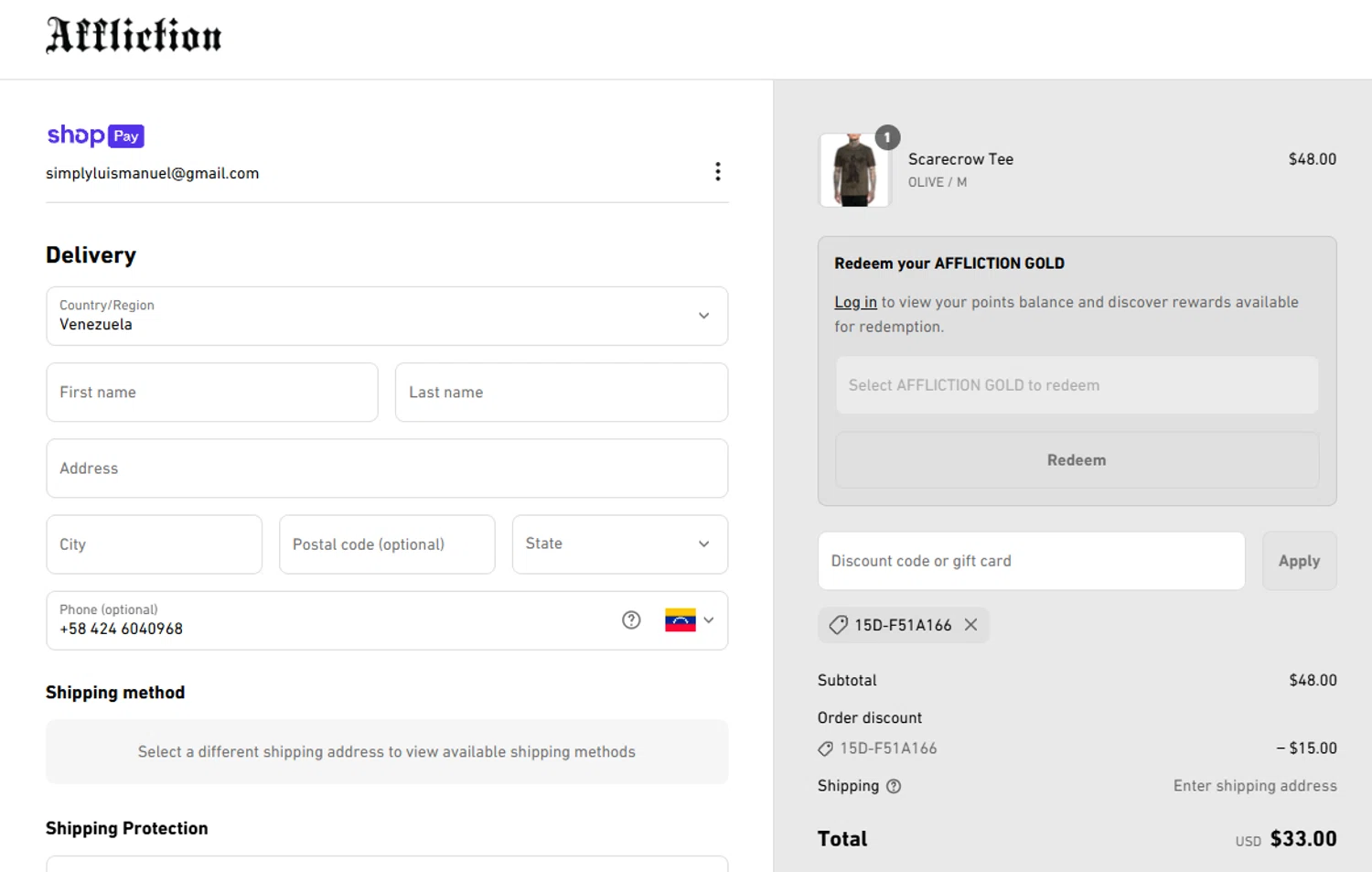Open the Select AFFLICTION GOLD to redeem box
This screenshot has width=1372, height=872.
(x=1077, y=385)
